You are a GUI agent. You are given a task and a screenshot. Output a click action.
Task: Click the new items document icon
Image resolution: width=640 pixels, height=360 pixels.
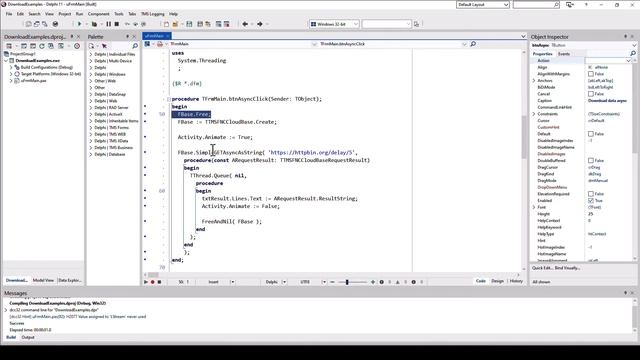[x=166, y=24]
